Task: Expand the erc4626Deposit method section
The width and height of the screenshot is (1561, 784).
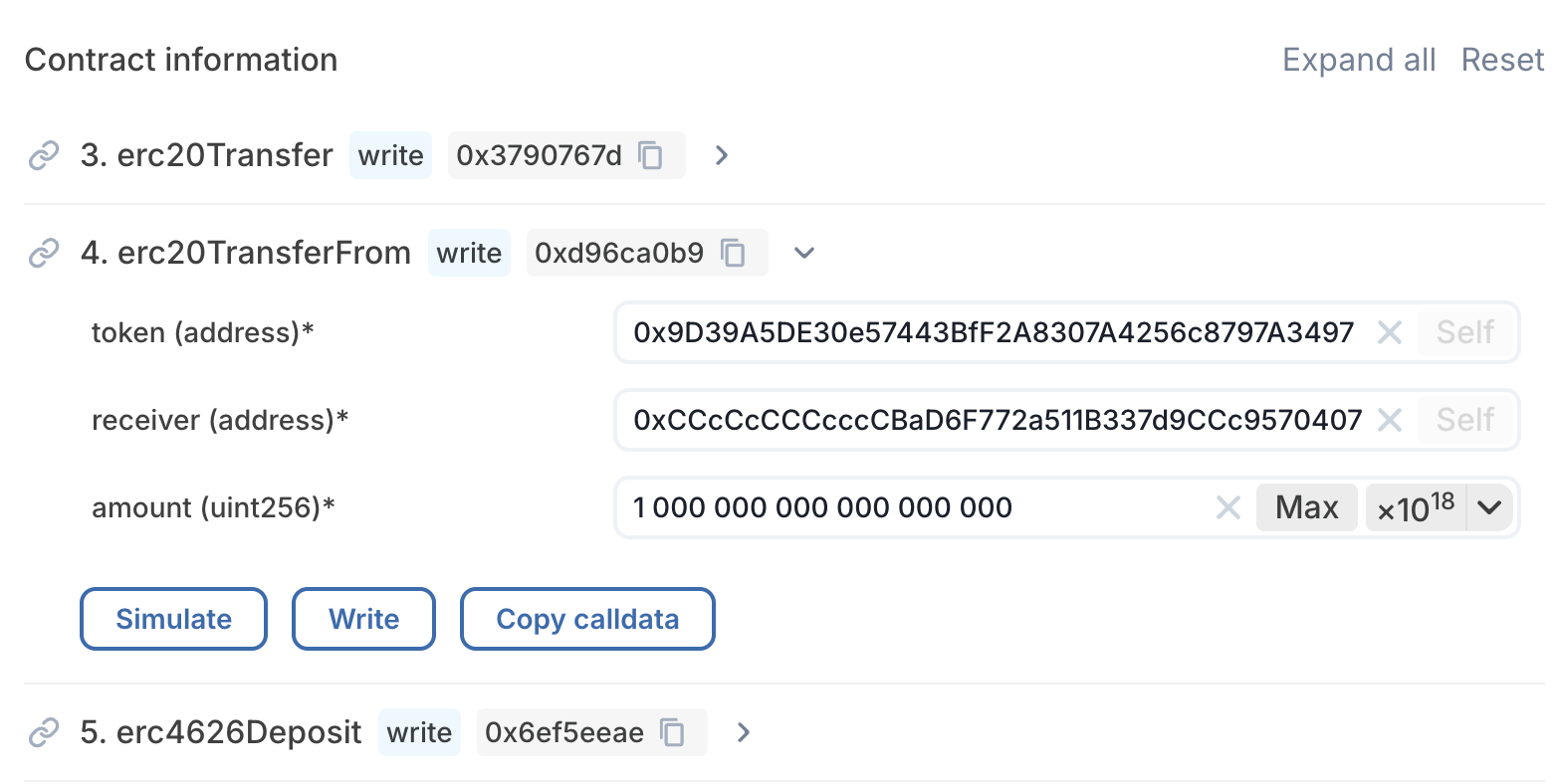Action: pos(744,733)
